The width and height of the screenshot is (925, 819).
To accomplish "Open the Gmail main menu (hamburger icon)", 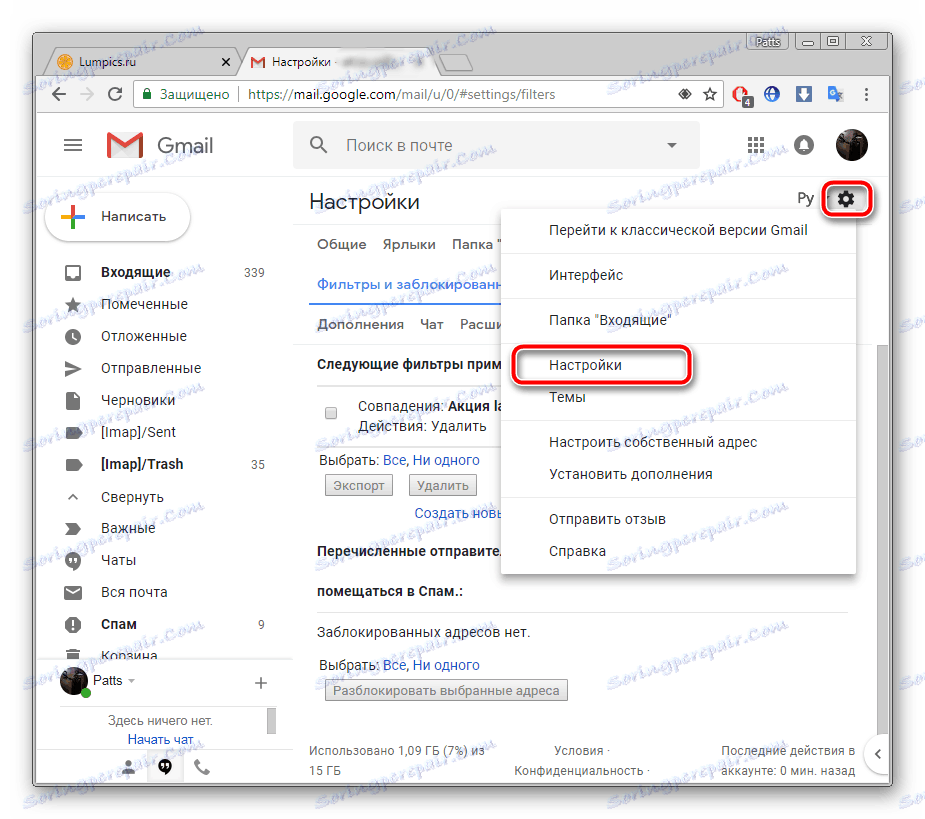I will (x=73, y=145).
